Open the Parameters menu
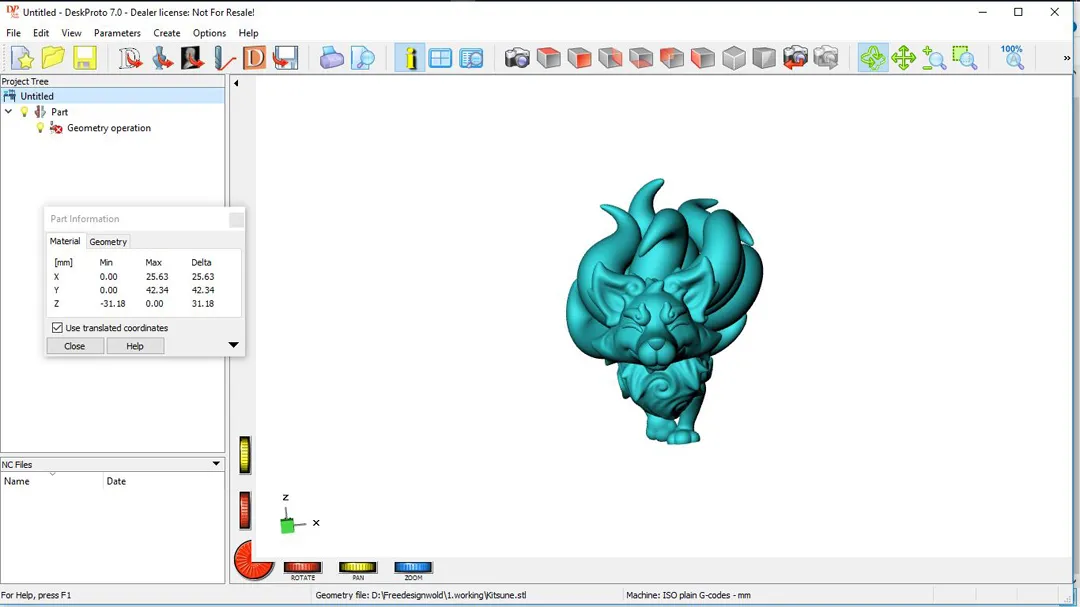The height and width of the screenshot is (607, 1080). pyautogui.click(x=117, y=33)
